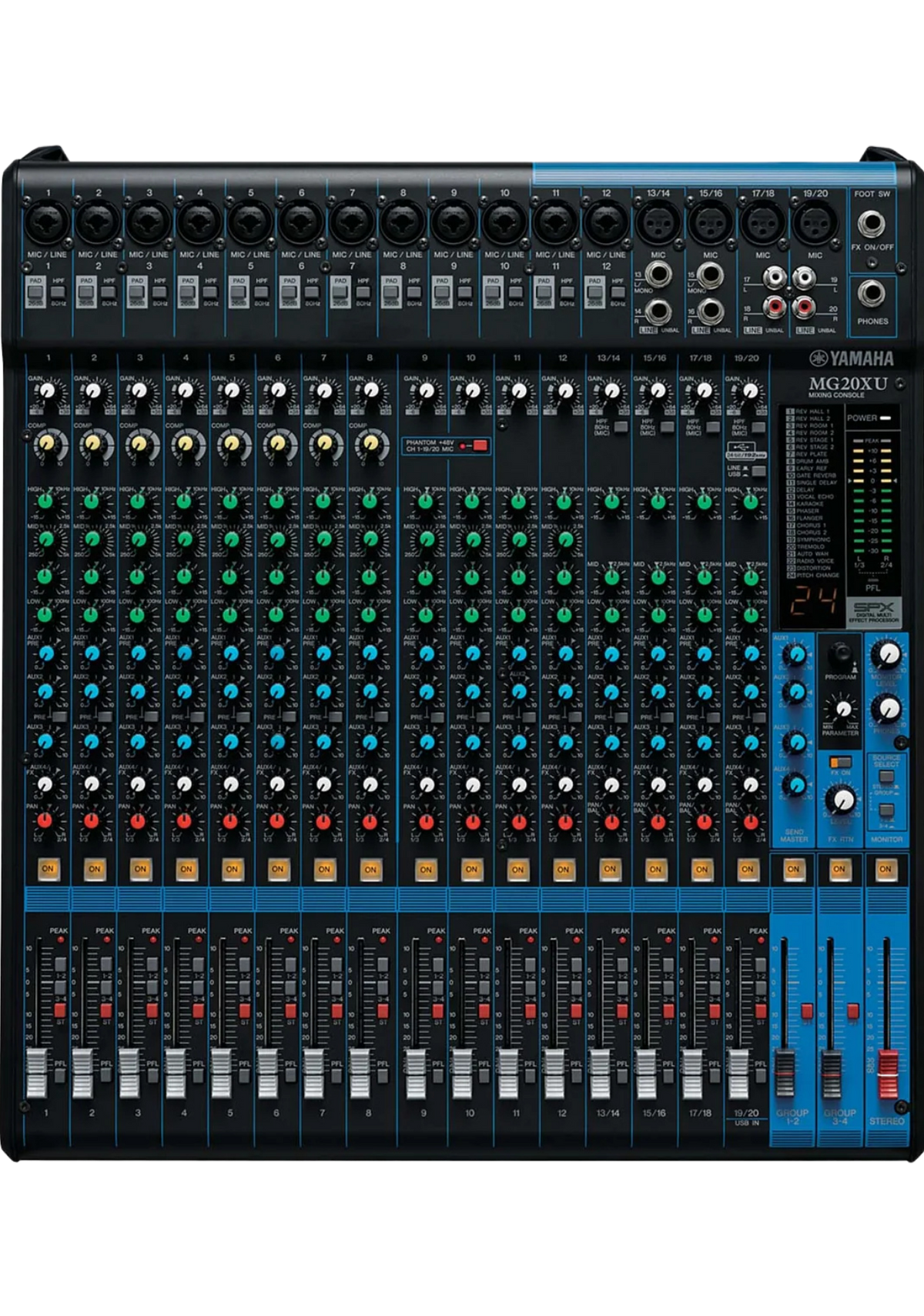Screen dimensions: 924x1316
Task: Adjust SEND MASTER AUX4 knob
Action: (793, 785)
